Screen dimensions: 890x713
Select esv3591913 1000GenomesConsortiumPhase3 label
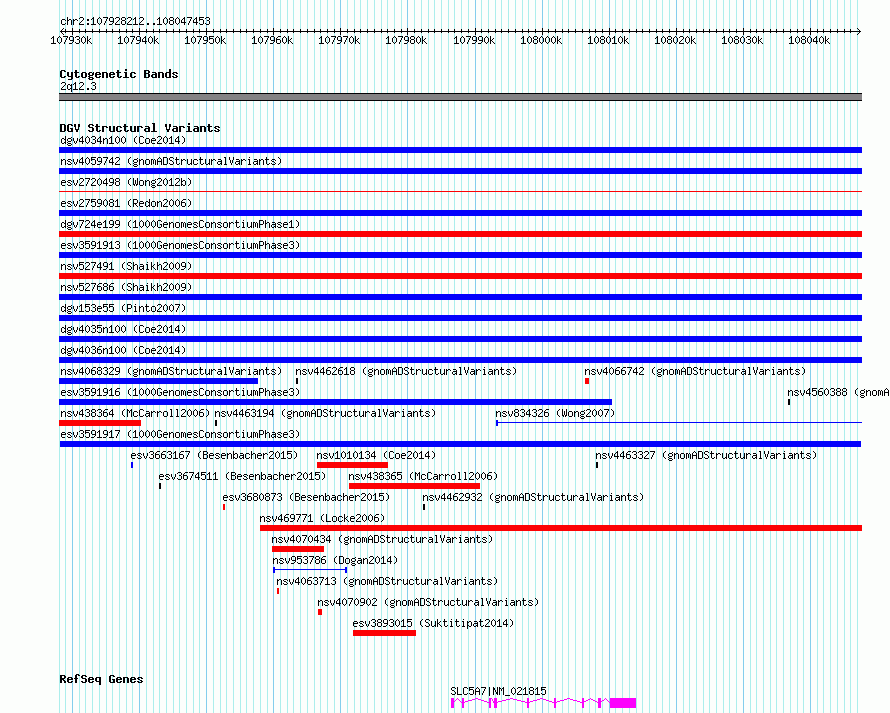[x=180, y=245]
